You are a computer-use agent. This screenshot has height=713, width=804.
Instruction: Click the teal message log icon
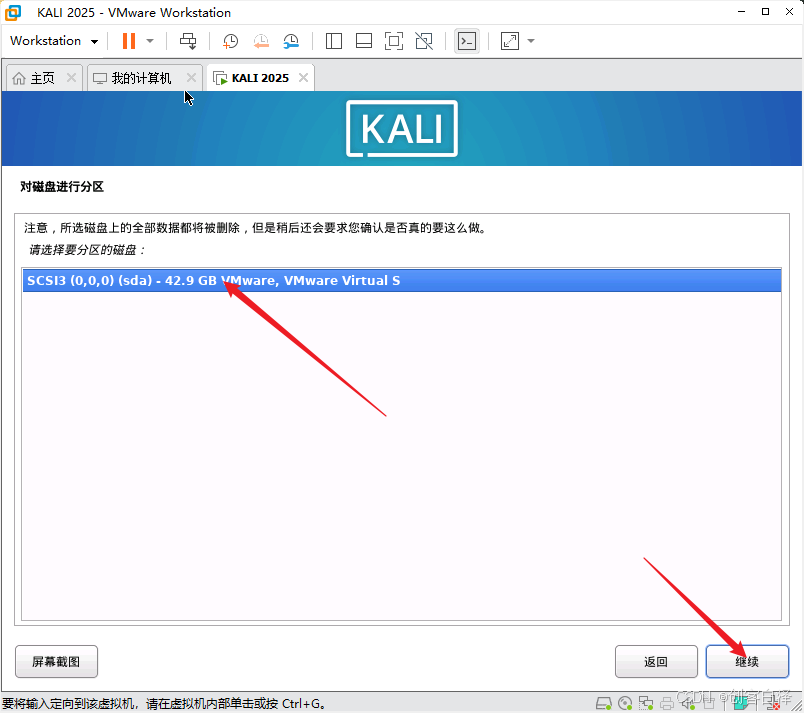point(740,704)
